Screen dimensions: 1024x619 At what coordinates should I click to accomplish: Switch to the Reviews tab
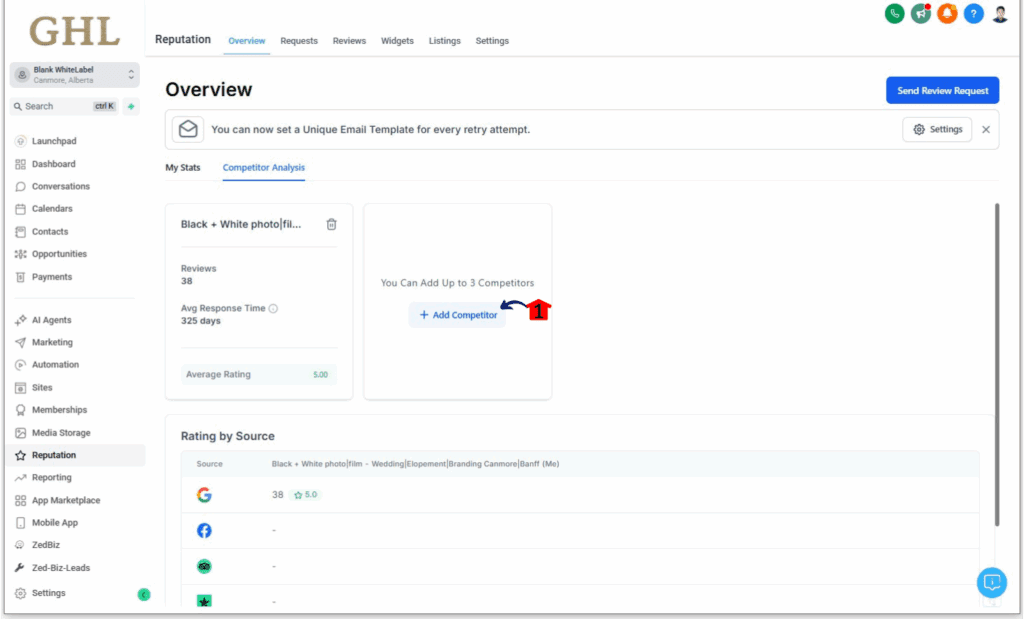click(349, 40)
